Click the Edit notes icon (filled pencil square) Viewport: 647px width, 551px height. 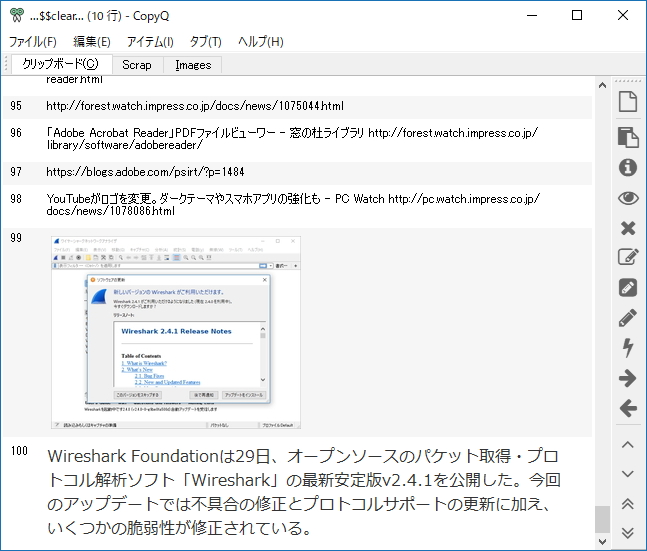(628, 288)
